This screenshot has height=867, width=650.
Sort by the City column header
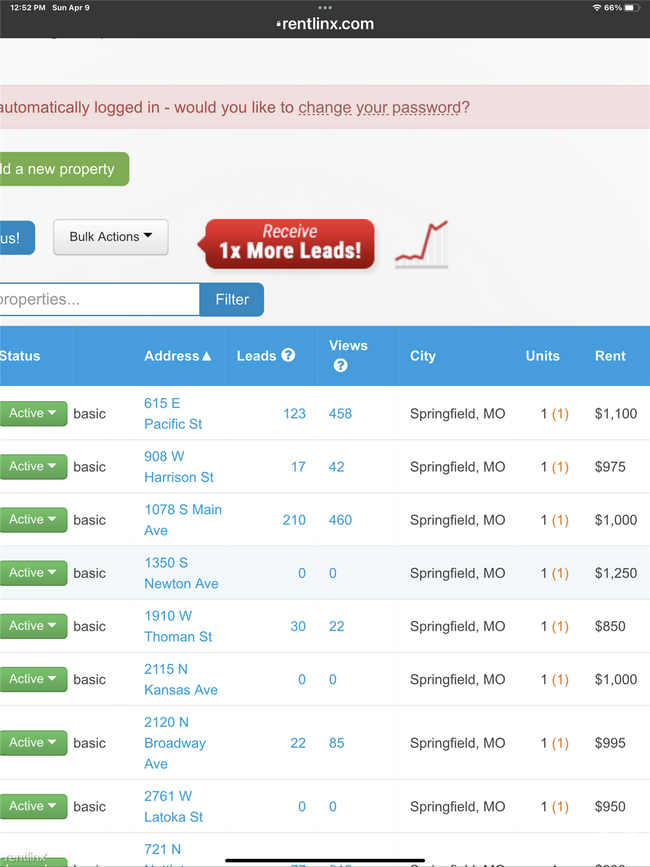[422, 356]
